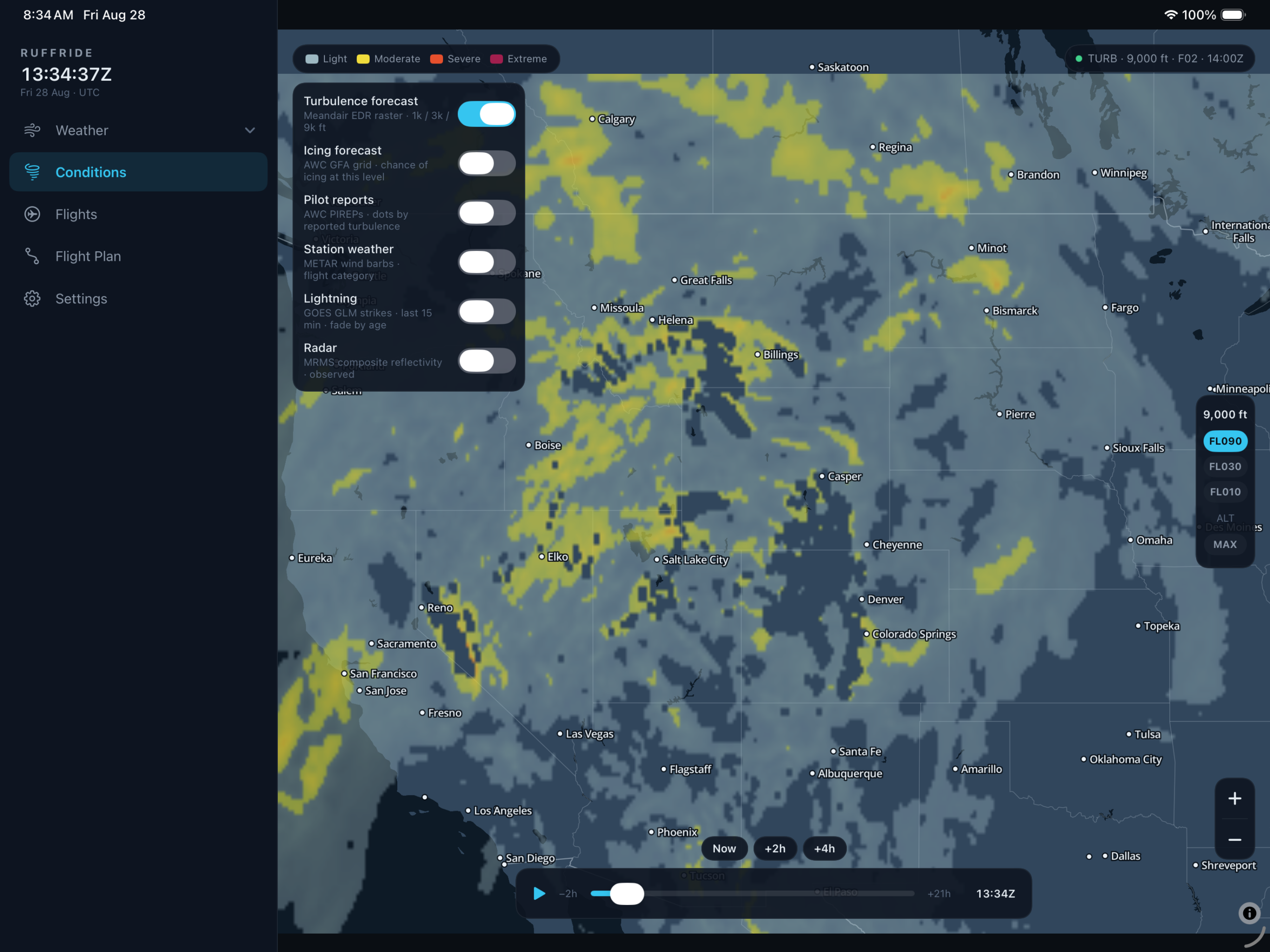Click the Las Vegas city marker
The image size is (1270, 952).
click(561, 733)
